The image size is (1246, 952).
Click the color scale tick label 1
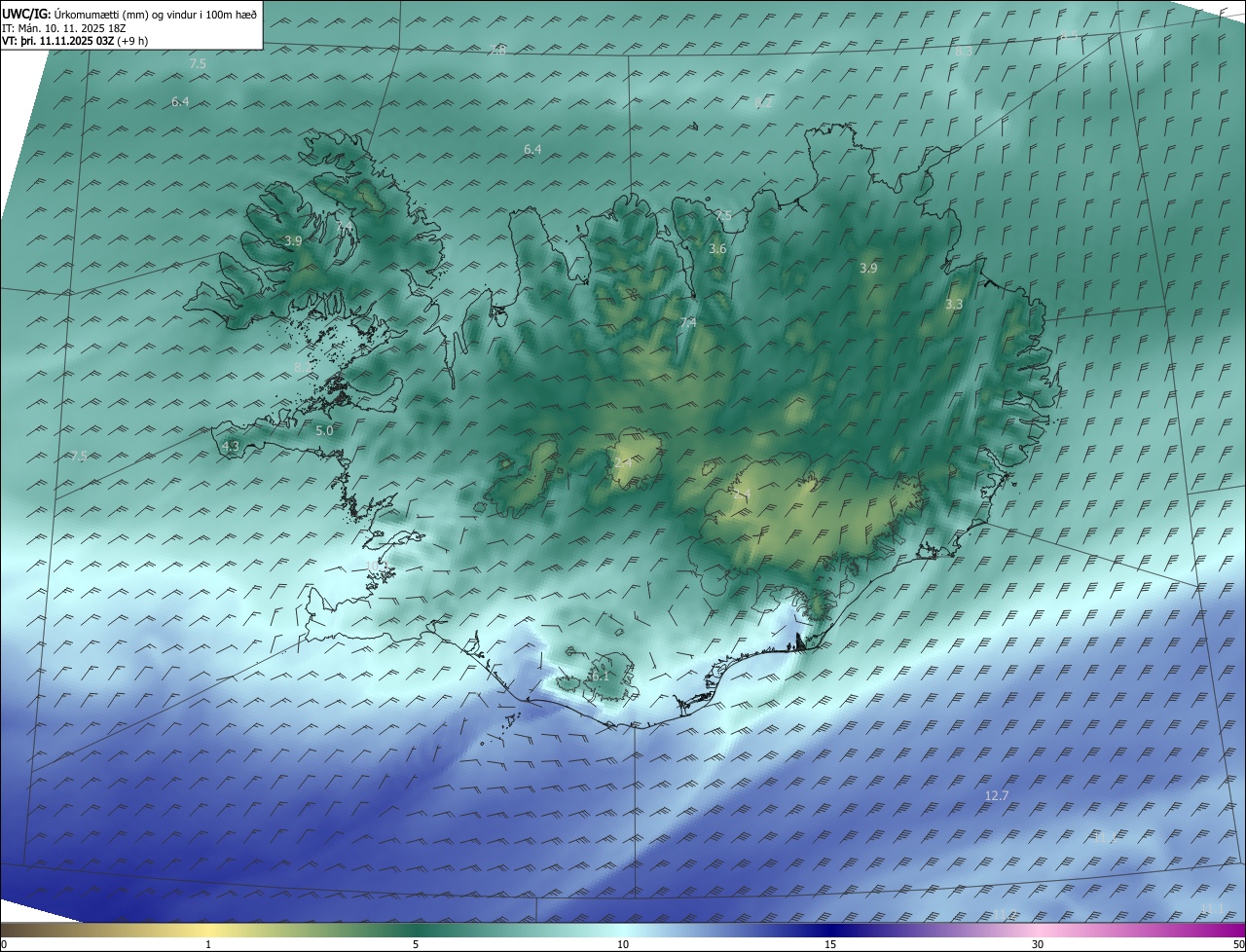208,944
